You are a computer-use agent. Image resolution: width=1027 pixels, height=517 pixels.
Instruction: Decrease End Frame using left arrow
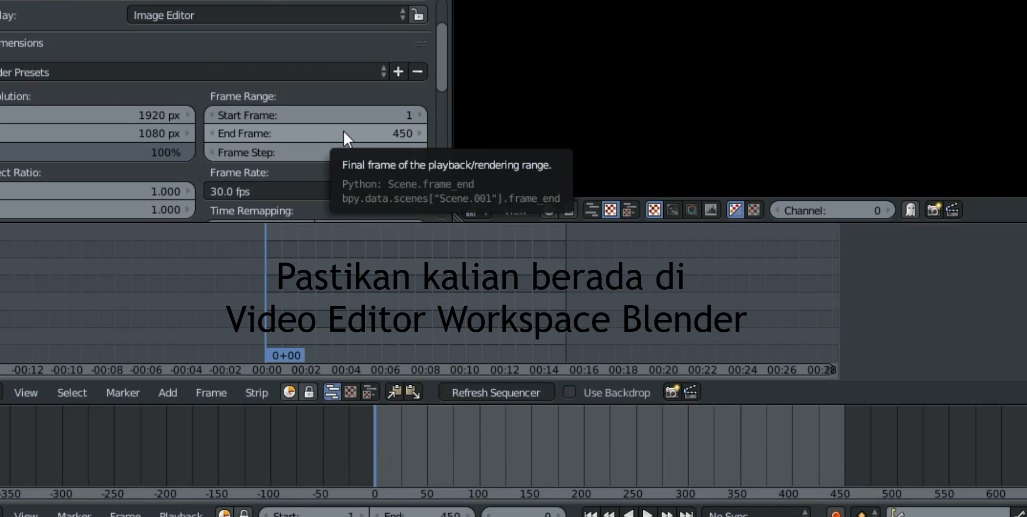pyautogui.click(x=212, y=134)
